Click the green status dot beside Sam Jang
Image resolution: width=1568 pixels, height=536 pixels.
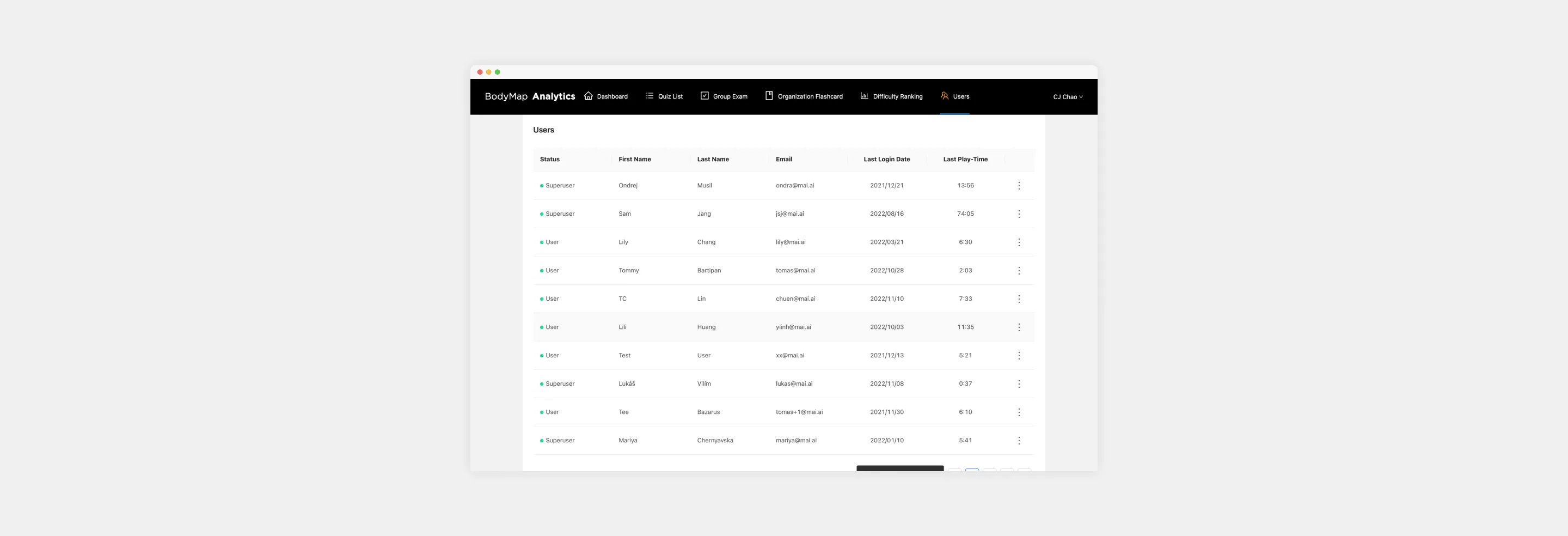(x=542, y=214)
